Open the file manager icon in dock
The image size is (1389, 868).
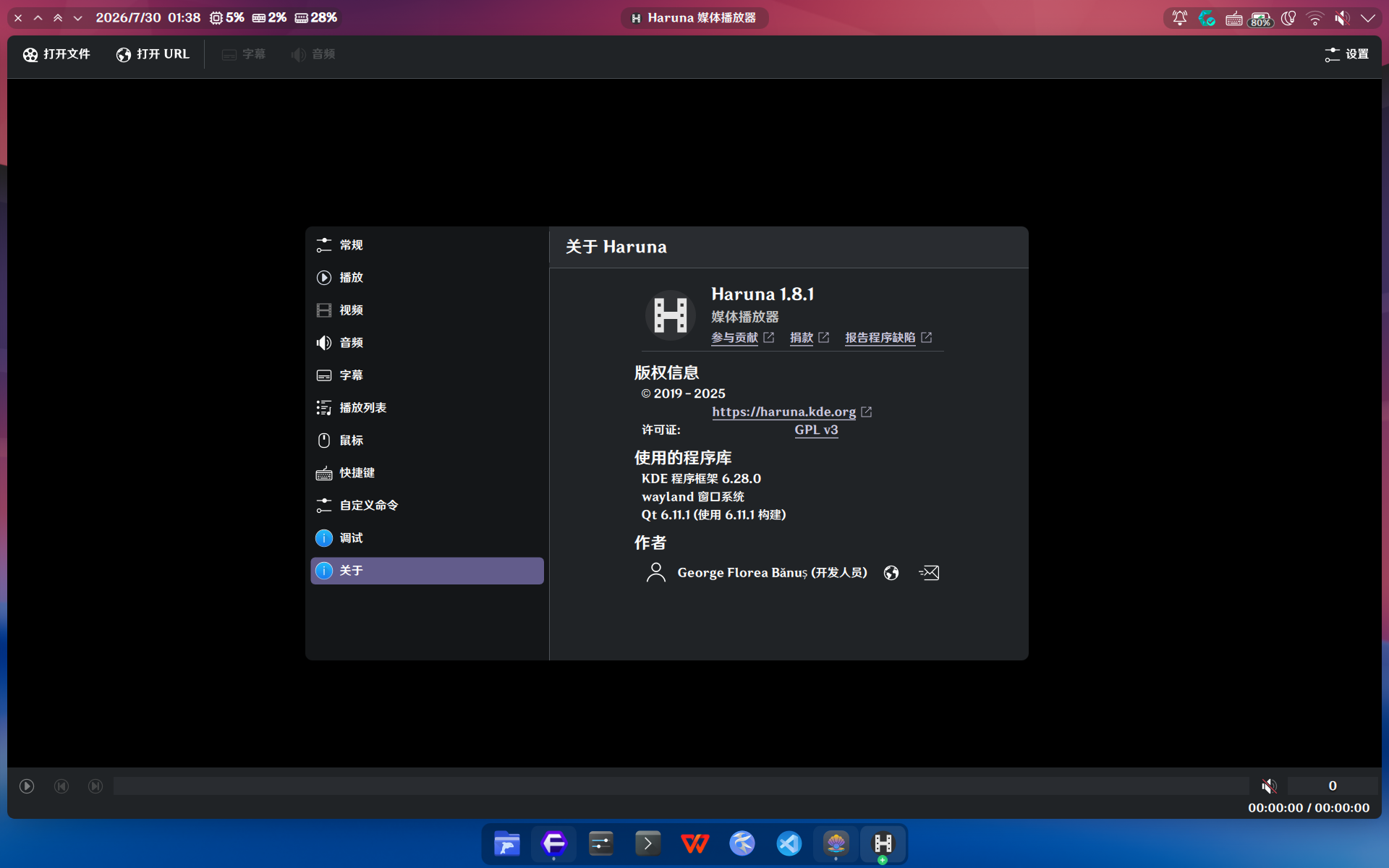tap(507, 843)
